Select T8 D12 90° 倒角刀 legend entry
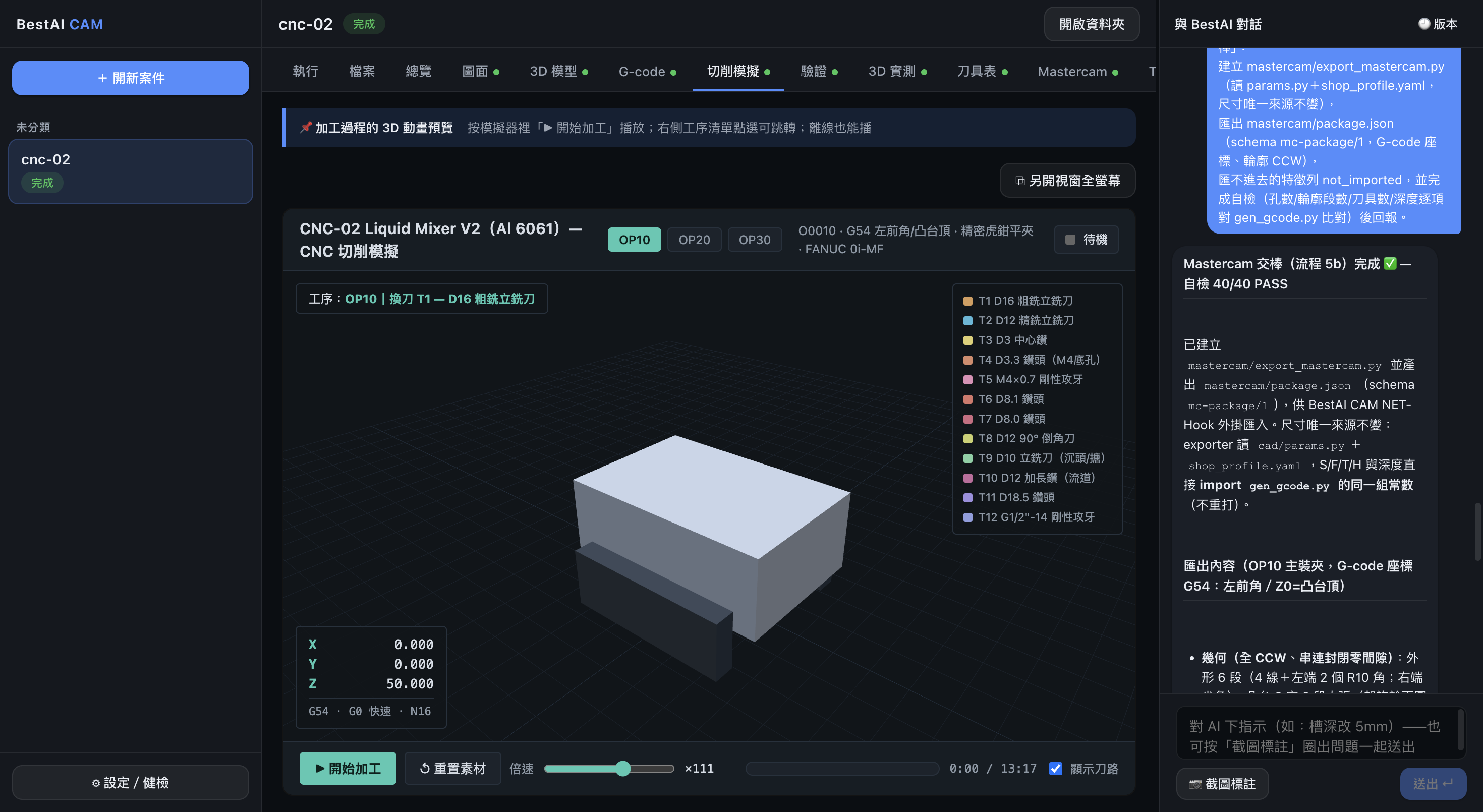Screen dimensions: 1483x812 (x=1019, y=438)
